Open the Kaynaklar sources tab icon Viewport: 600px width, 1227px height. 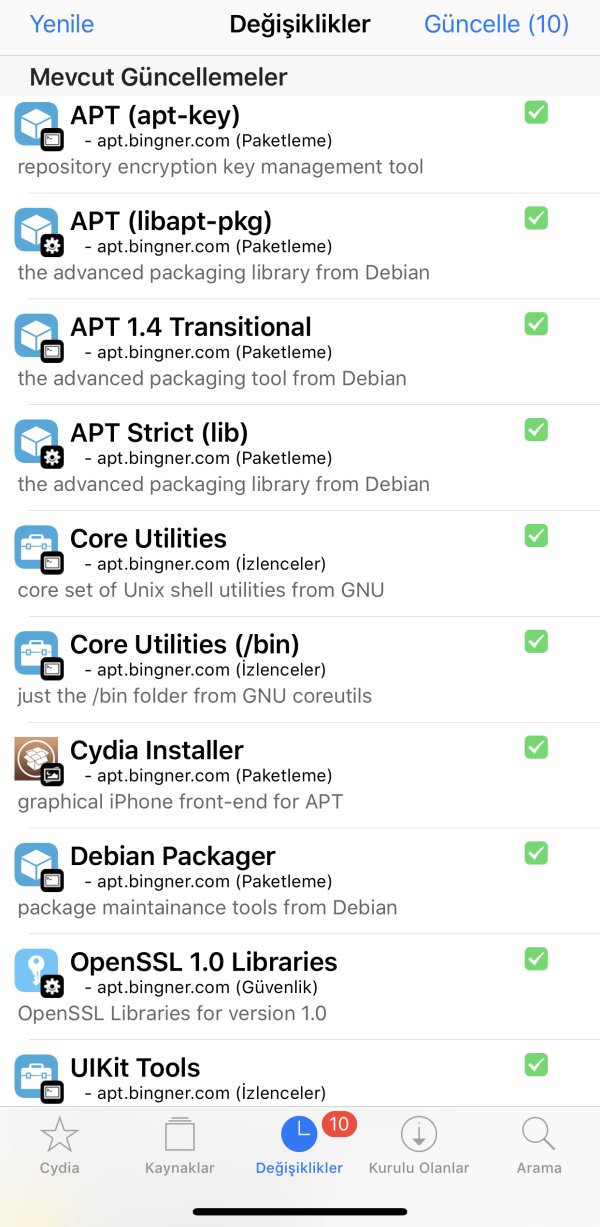click(x=180, y=1135)
